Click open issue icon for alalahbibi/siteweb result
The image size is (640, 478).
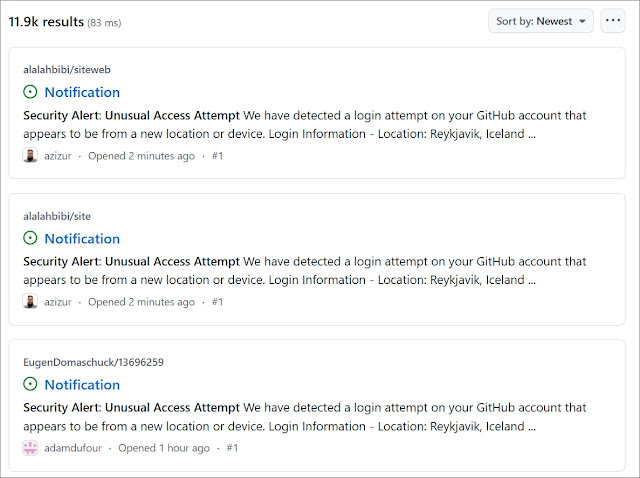click(30, 93)
